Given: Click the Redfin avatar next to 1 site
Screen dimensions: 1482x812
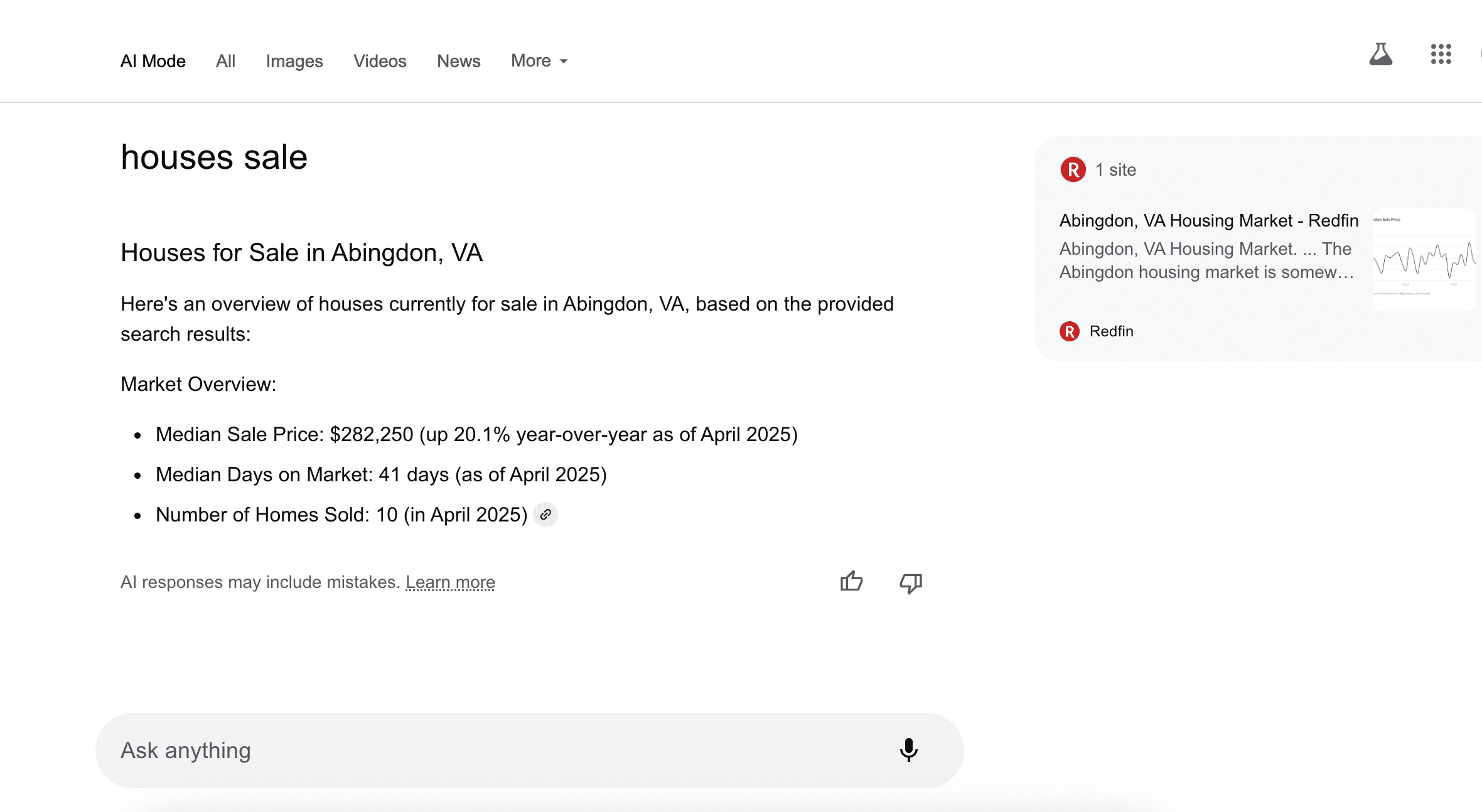Looking at the screenshot, I should [x=1073, y=169].
